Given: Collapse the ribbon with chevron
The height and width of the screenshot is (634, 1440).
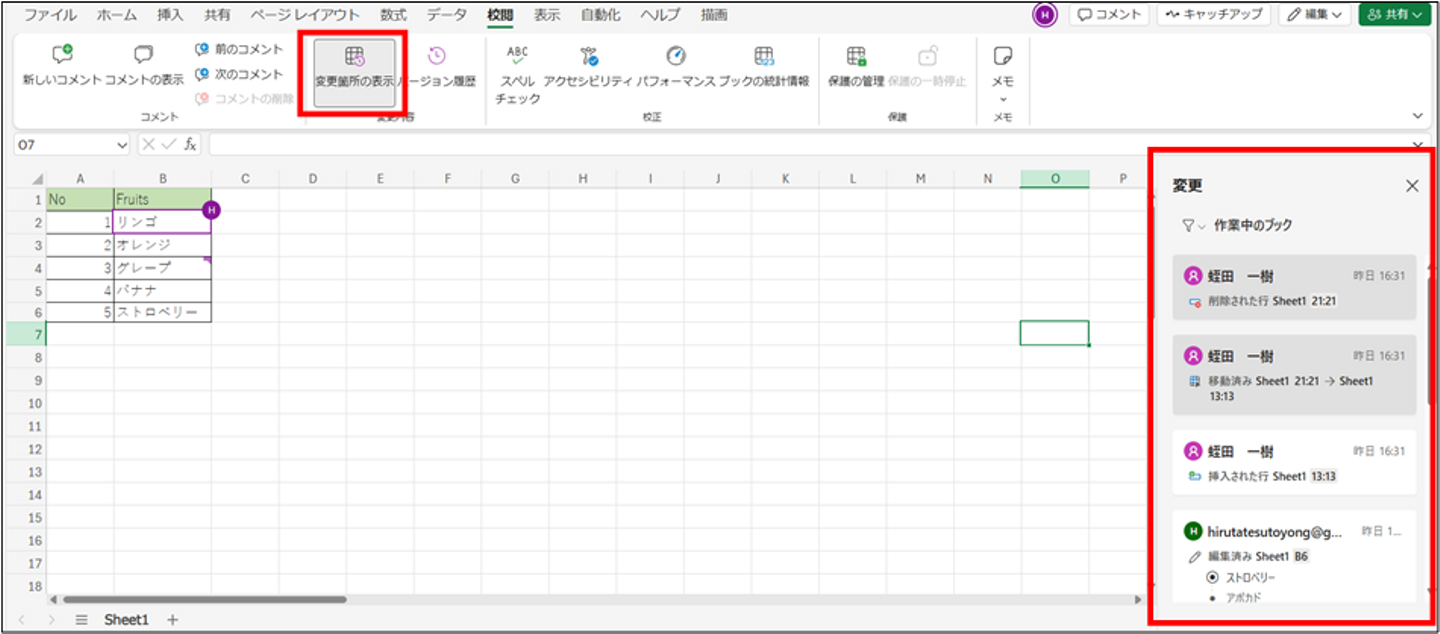Looking at the screenshot, I should [x=1417, y=116].
